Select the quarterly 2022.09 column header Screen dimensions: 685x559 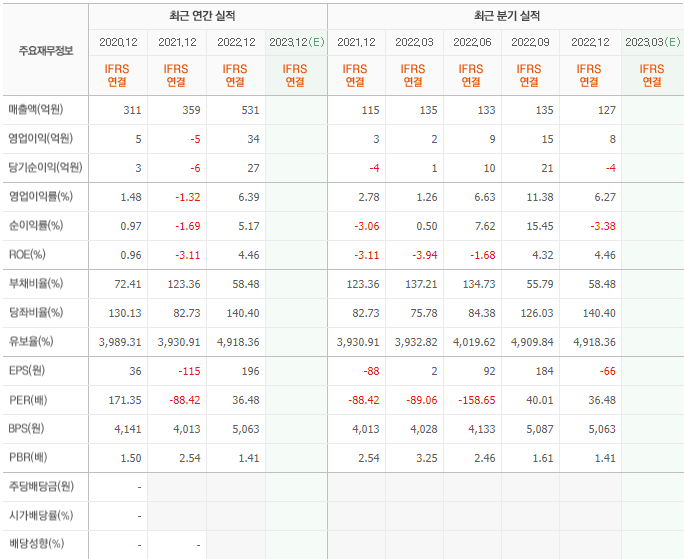[530, 42]
